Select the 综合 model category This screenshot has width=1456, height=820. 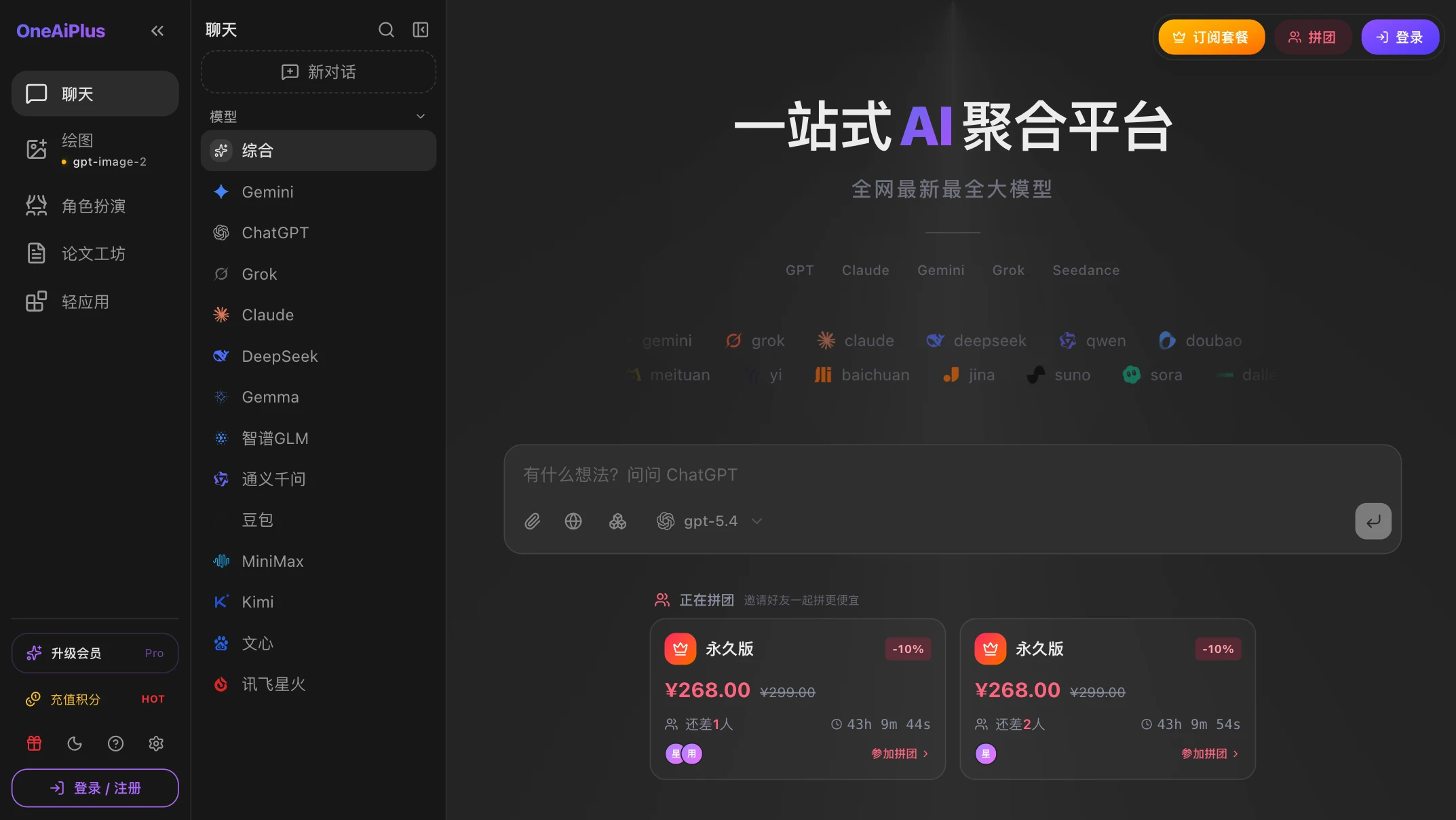coord(318,151)
